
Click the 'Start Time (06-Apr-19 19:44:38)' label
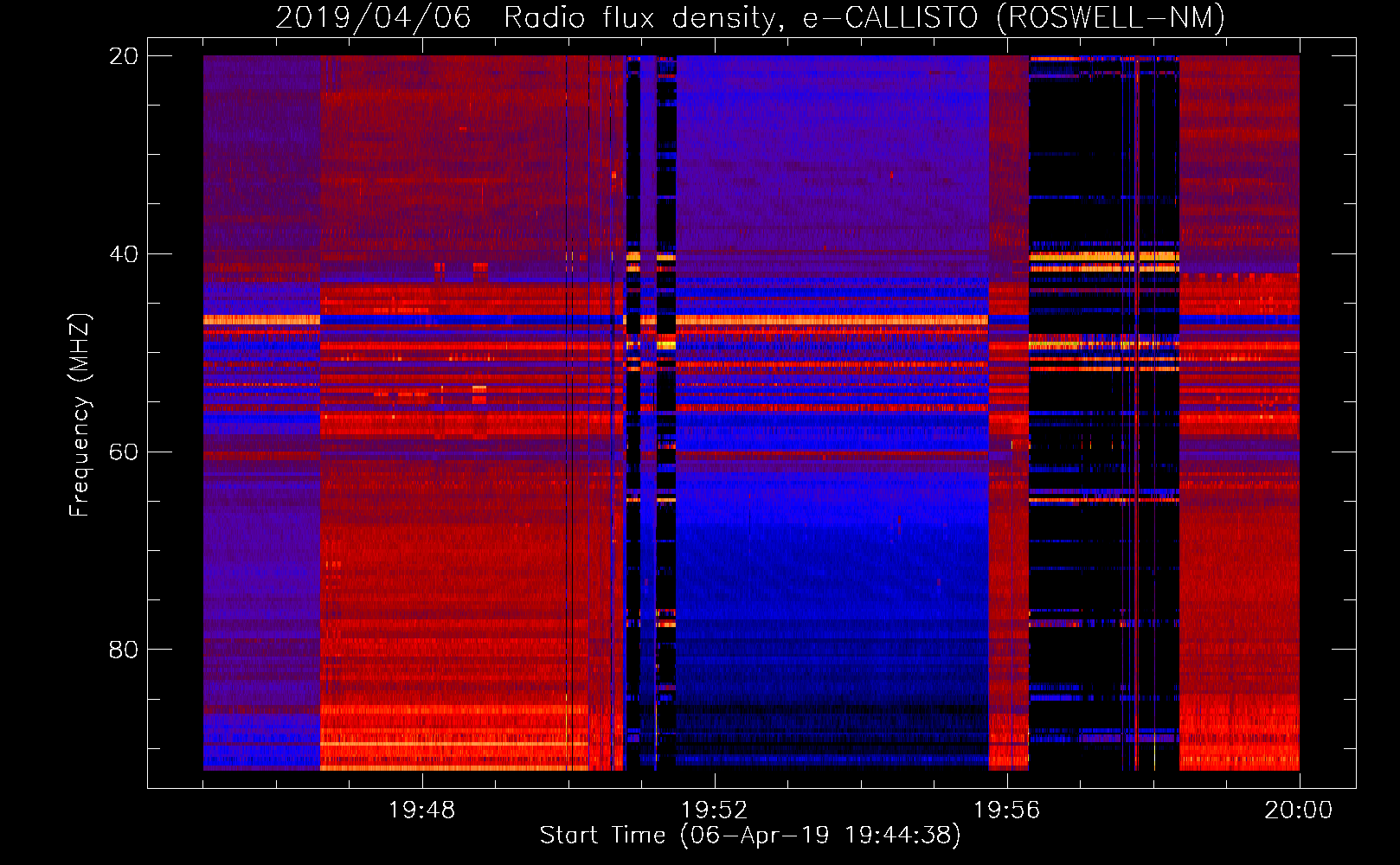[750, 836]
